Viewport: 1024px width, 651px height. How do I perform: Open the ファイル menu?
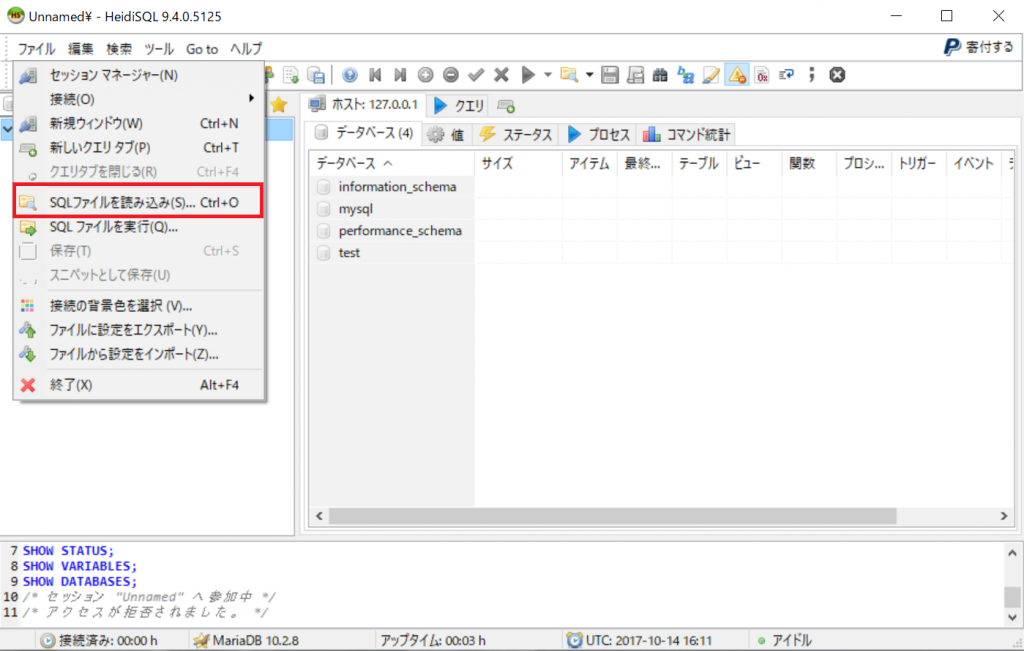click(x=36, y=49)
